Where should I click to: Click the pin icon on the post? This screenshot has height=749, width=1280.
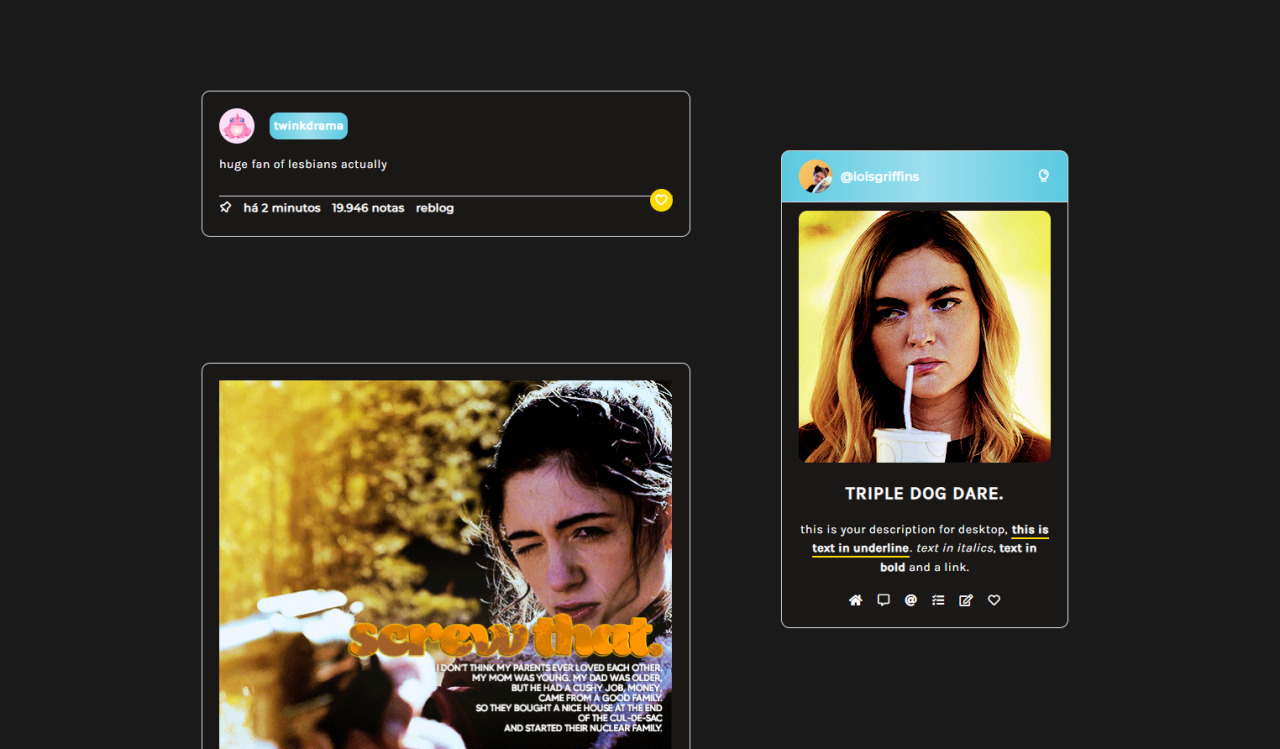(x=225, y=208)
